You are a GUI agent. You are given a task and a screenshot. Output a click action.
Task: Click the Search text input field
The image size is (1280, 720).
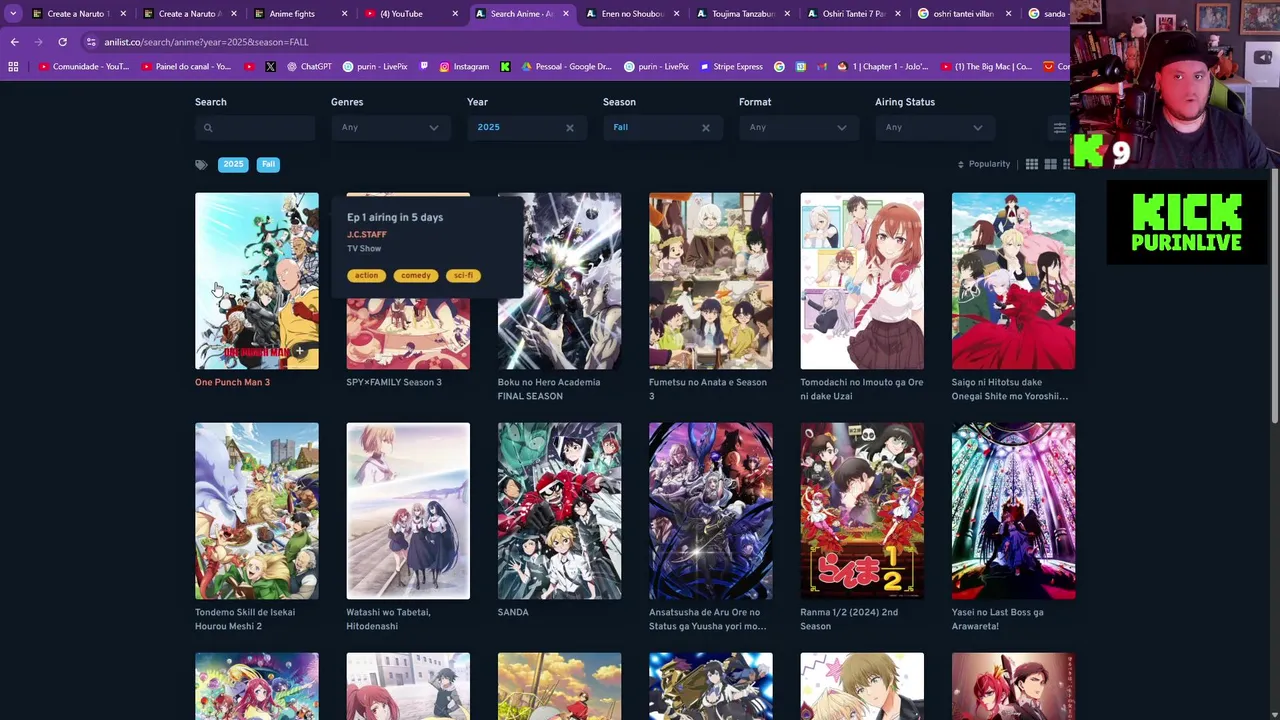pos(255,128)
